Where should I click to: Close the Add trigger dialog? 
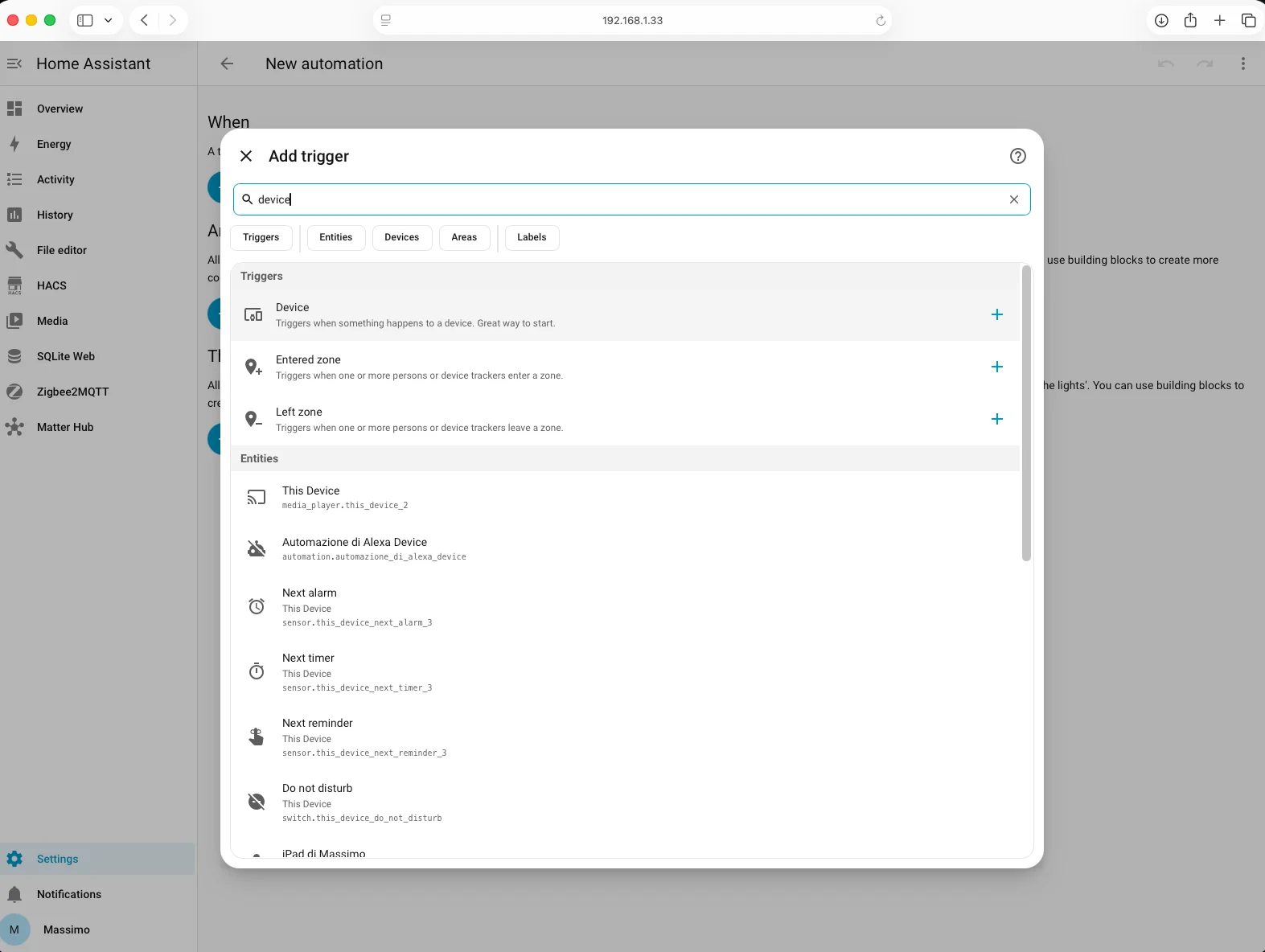246,156
